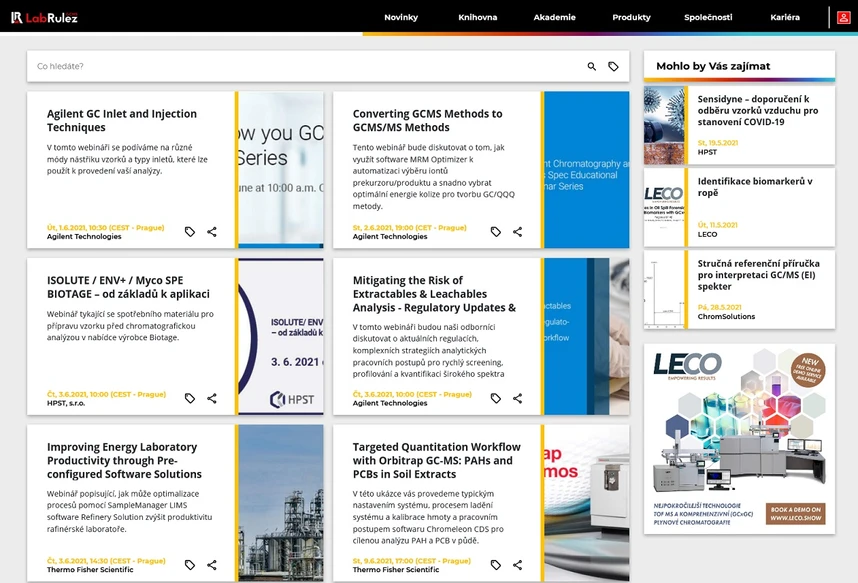Open the Produkty menu
Image resolution: width=858 pixels, height=583 pixels.
[x=631, y=17]
